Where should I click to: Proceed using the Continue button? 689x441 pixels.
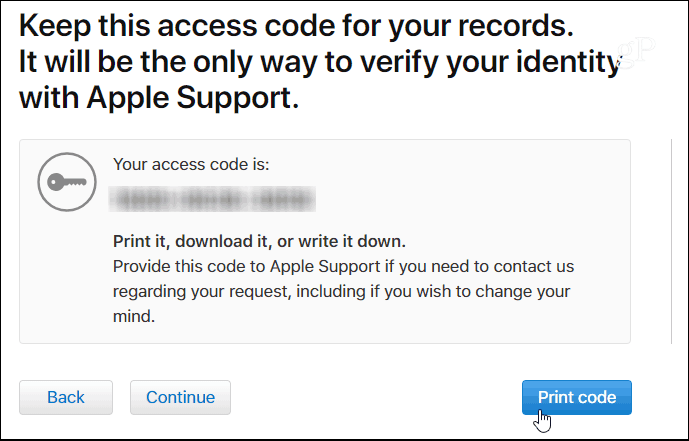pos(180,397)
